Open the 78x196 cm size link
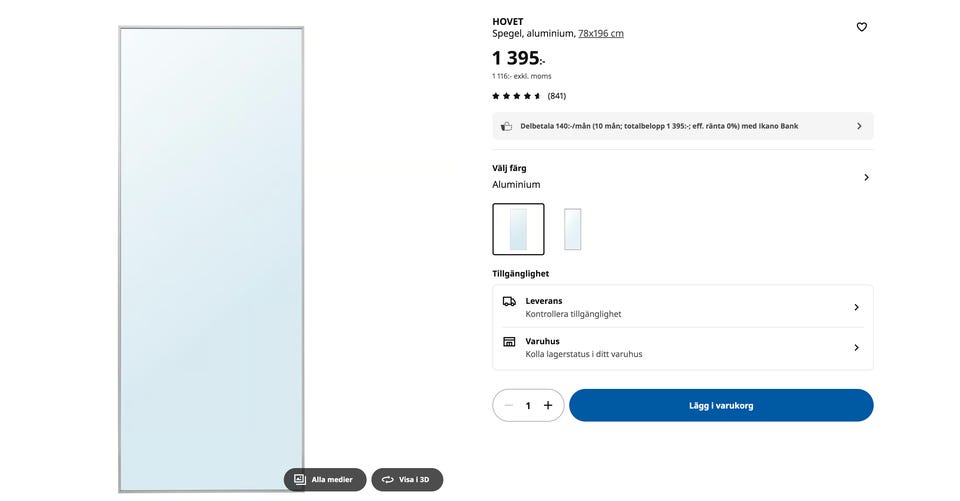Image resolution: width=960 pixels, height=501 pixels. [601, 33]
